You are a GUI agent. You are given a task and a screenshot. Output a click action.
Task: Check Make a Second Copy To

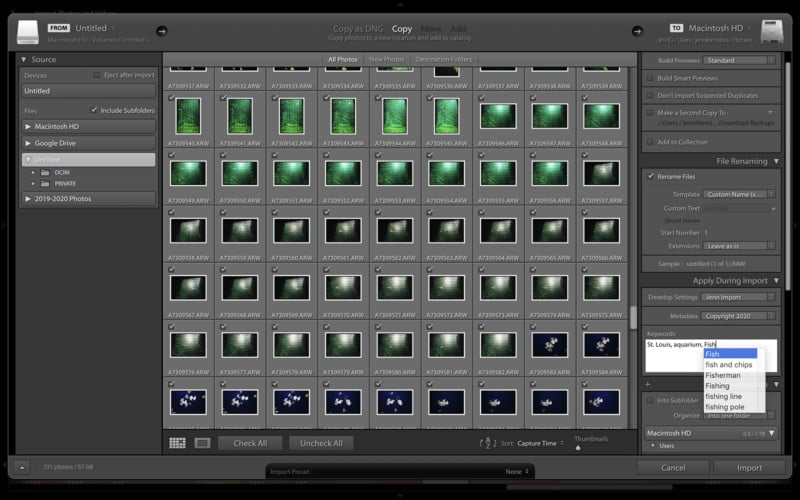tap(649, 113)
